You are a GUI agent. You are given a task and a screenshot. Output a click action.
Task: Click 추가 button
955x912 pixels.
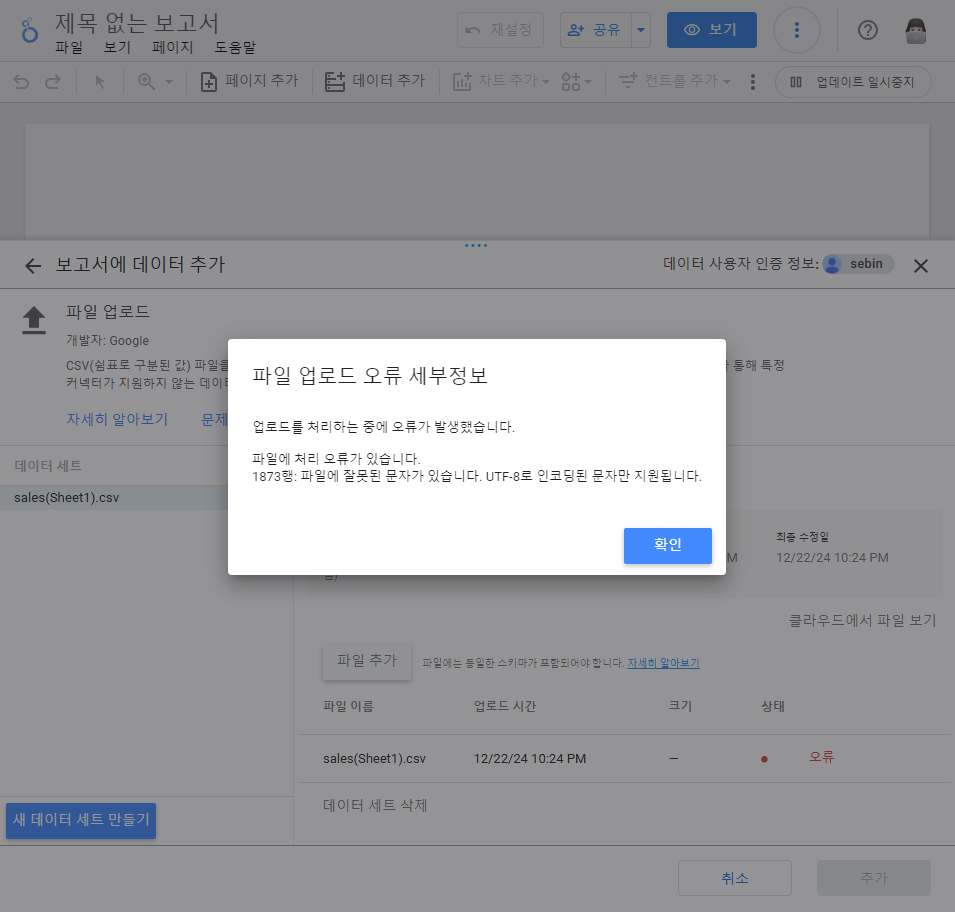873,878
